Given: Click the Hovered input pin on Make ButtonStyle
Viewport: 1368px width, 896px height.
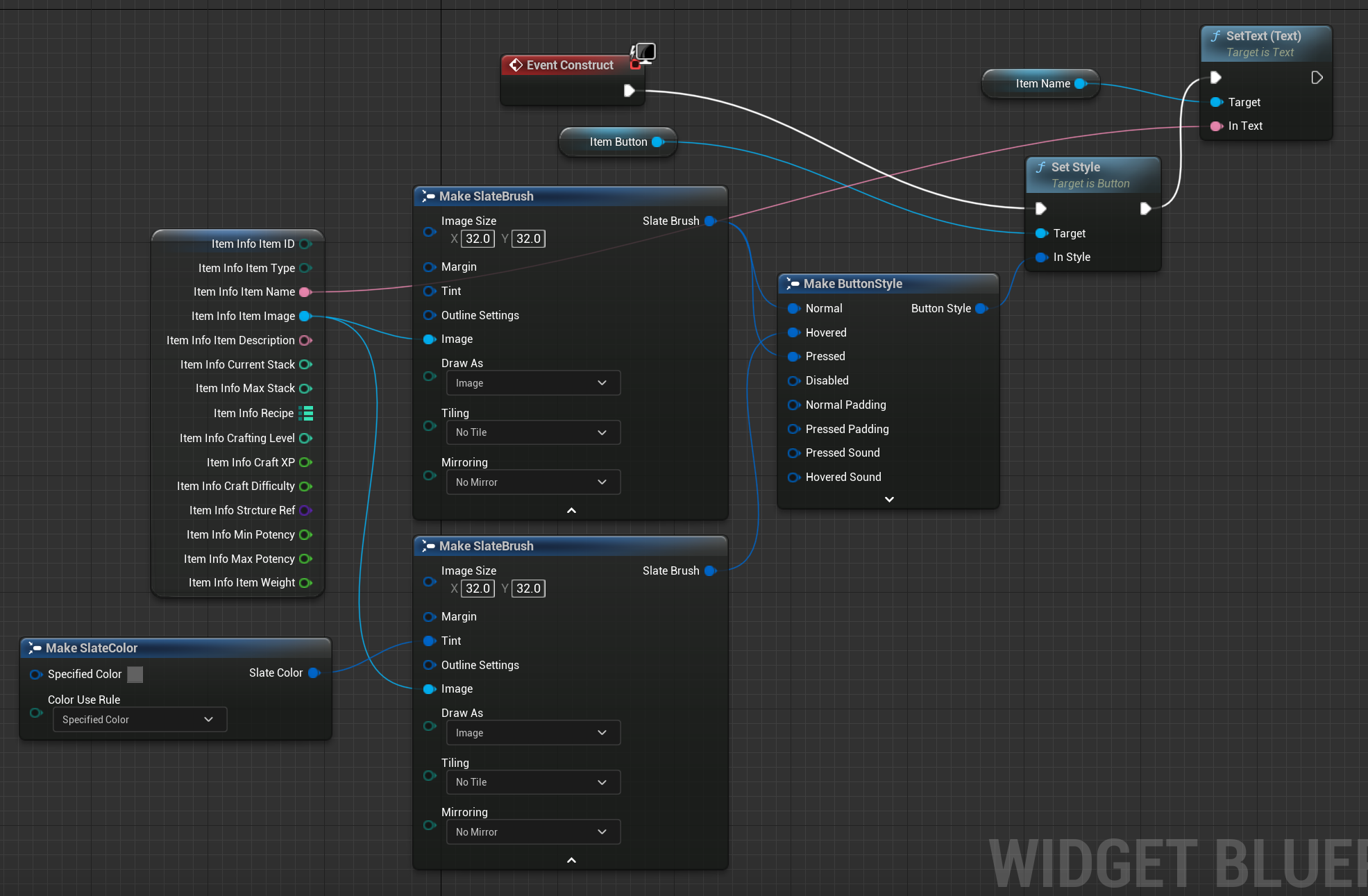Looking at the screenshot, I should (793, 332).
